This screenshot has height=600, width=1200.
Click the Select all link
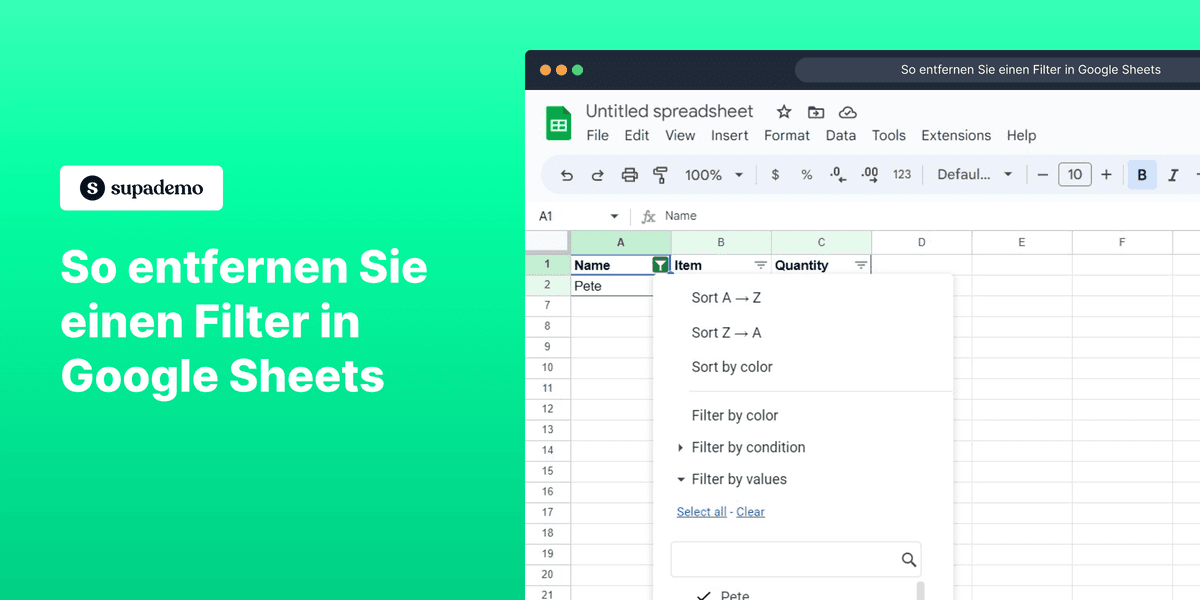[x=701, y=511]
